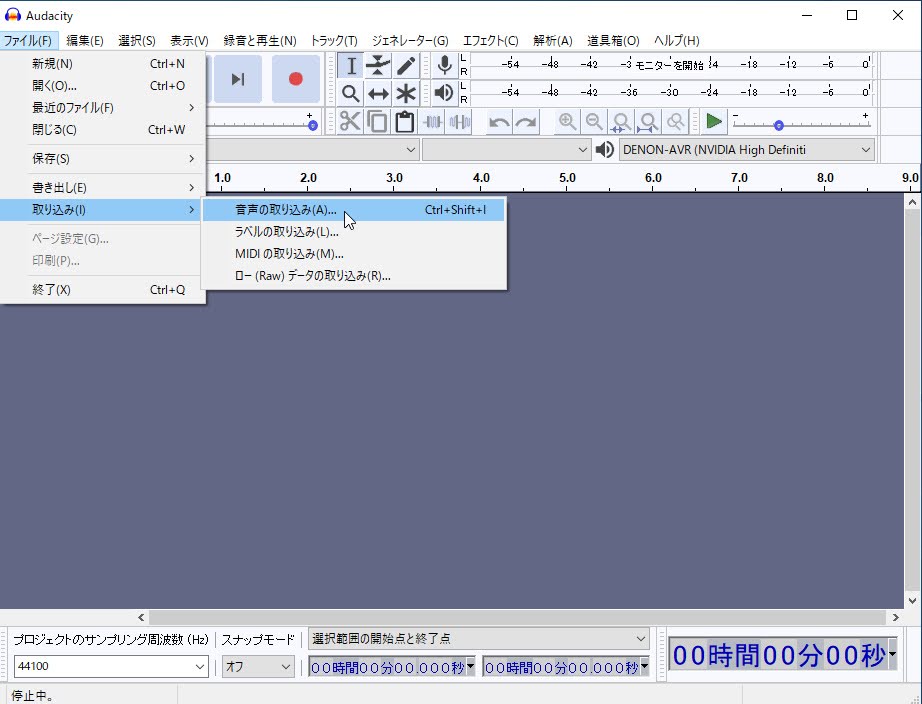Image resolution: width=922 pixels, height=704 pixels.
Task: Click the recording meter to start monitoring
Action: (x=668, y=65)
